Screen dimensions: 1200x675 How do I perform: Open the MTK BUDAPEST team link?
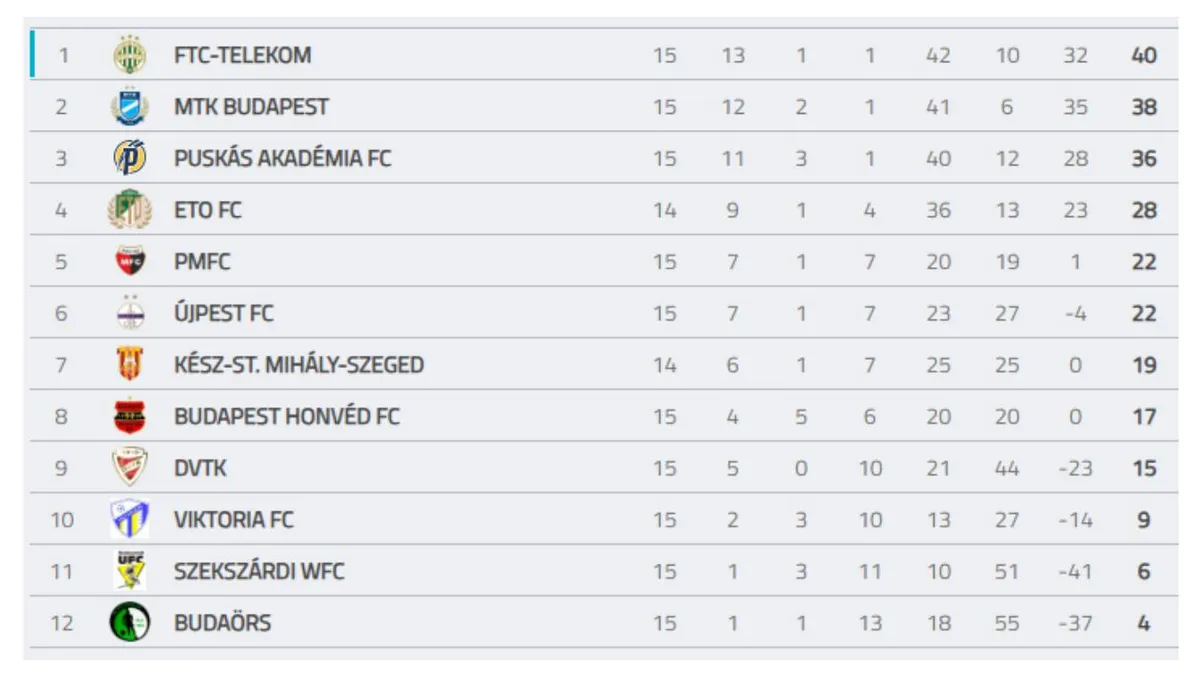pos(251,107)
